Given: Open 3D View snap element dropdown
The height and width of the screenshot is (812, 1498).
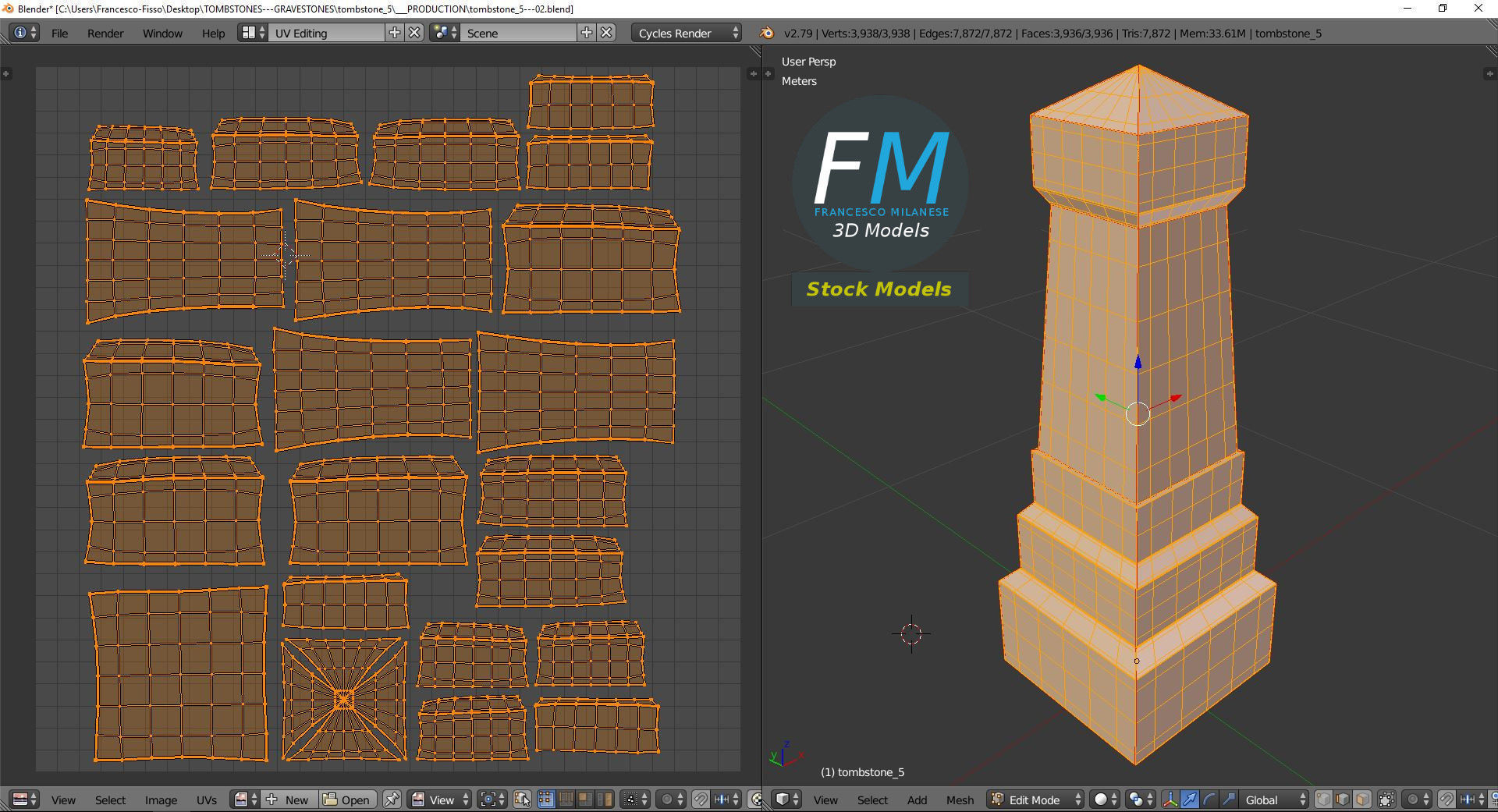Looking at the screenshot, I should pos(1471,800).
